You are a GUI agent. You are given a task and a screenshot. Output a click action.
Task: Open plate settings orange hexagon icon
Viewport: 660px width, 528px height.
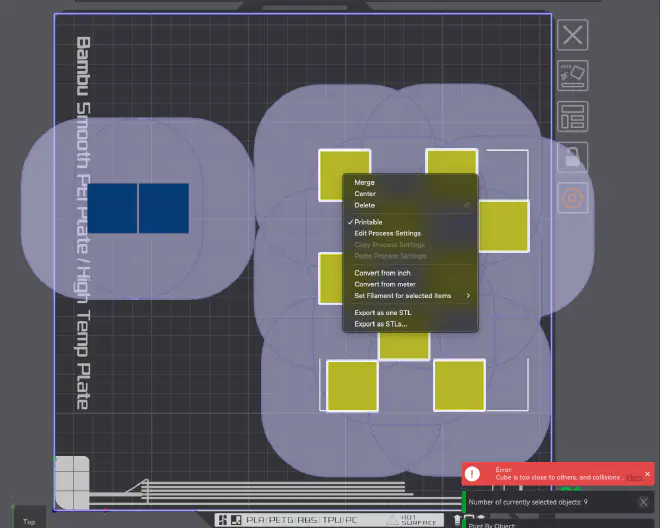[572, 198]
